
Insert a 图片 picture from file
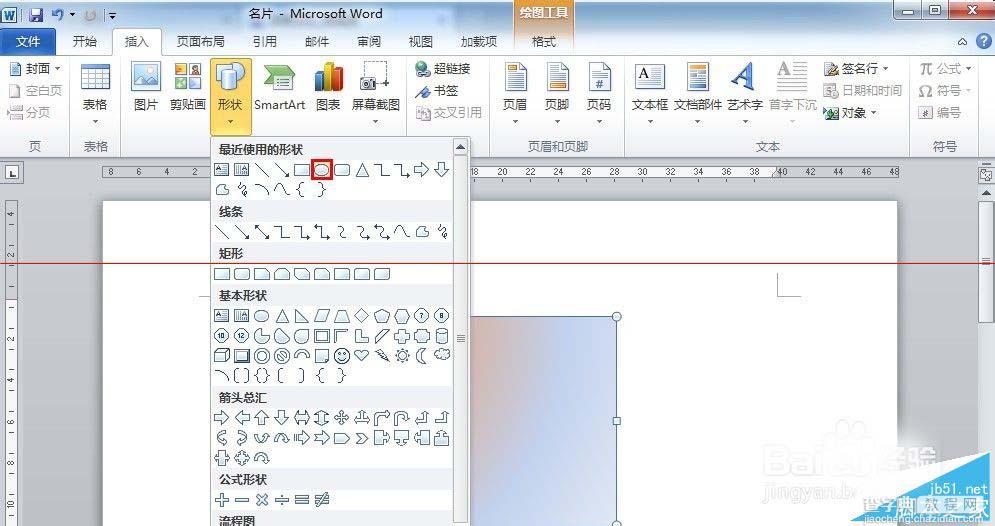(146, 88)
